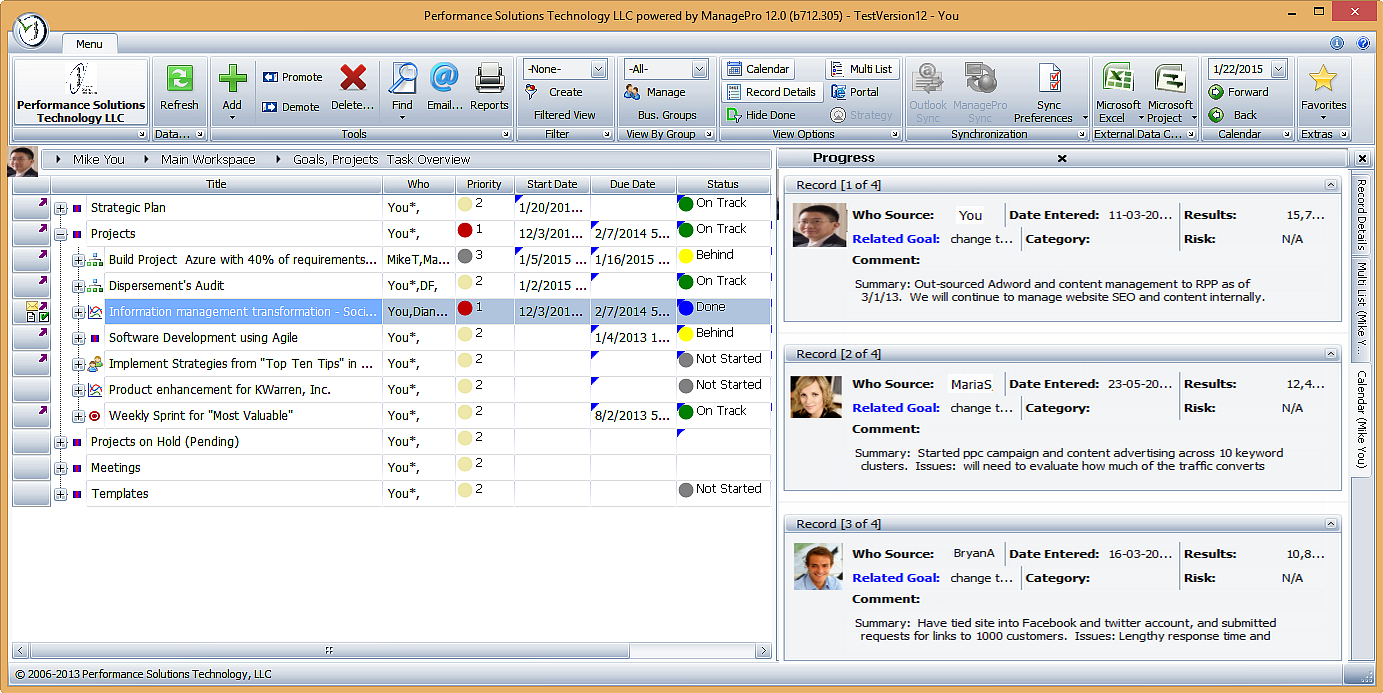
Task: Open the 1/22/2015 date dropdown
Action: click(x=1278, y=69)
